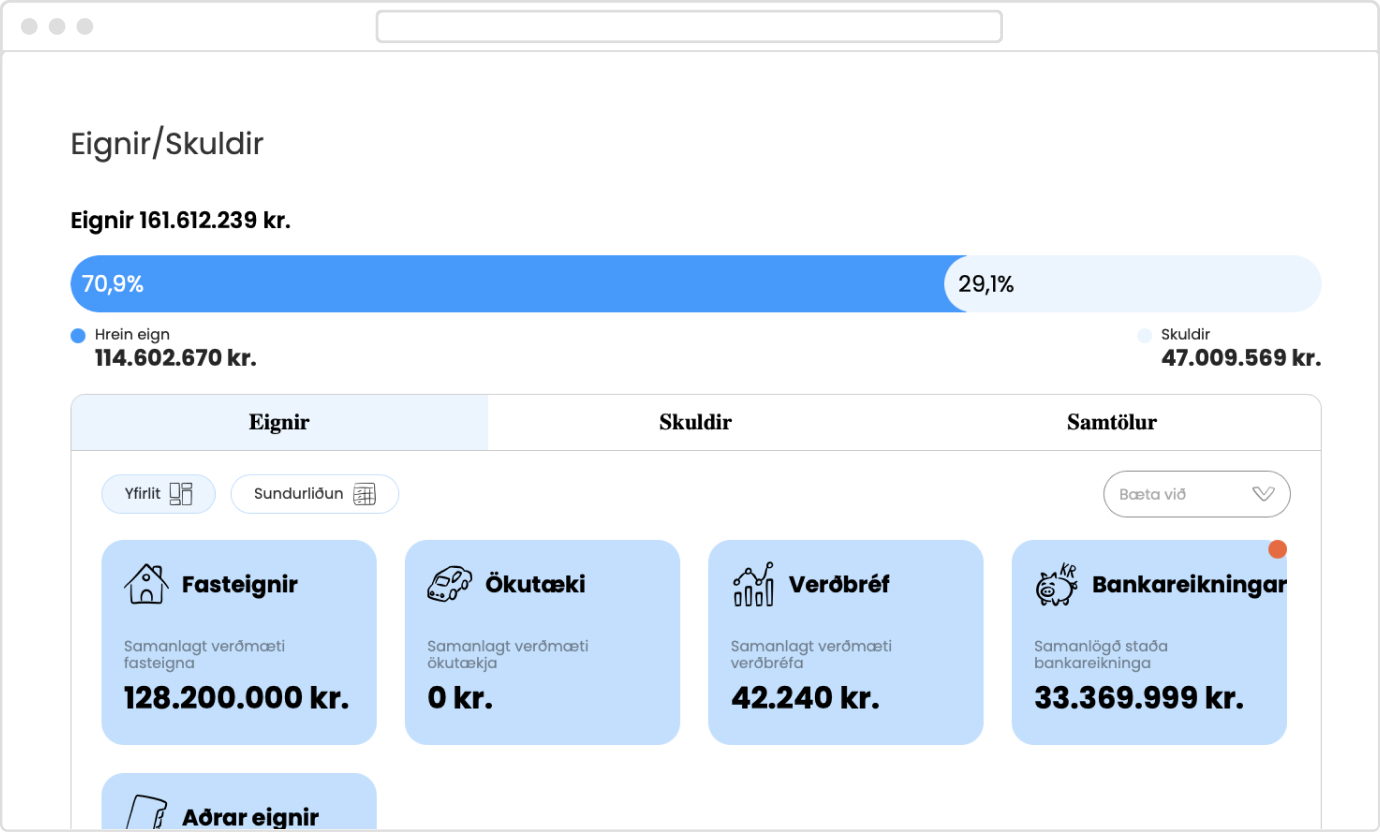Click the first gray window control dot
Screen dimensions: 1380x832
[29, 26]
